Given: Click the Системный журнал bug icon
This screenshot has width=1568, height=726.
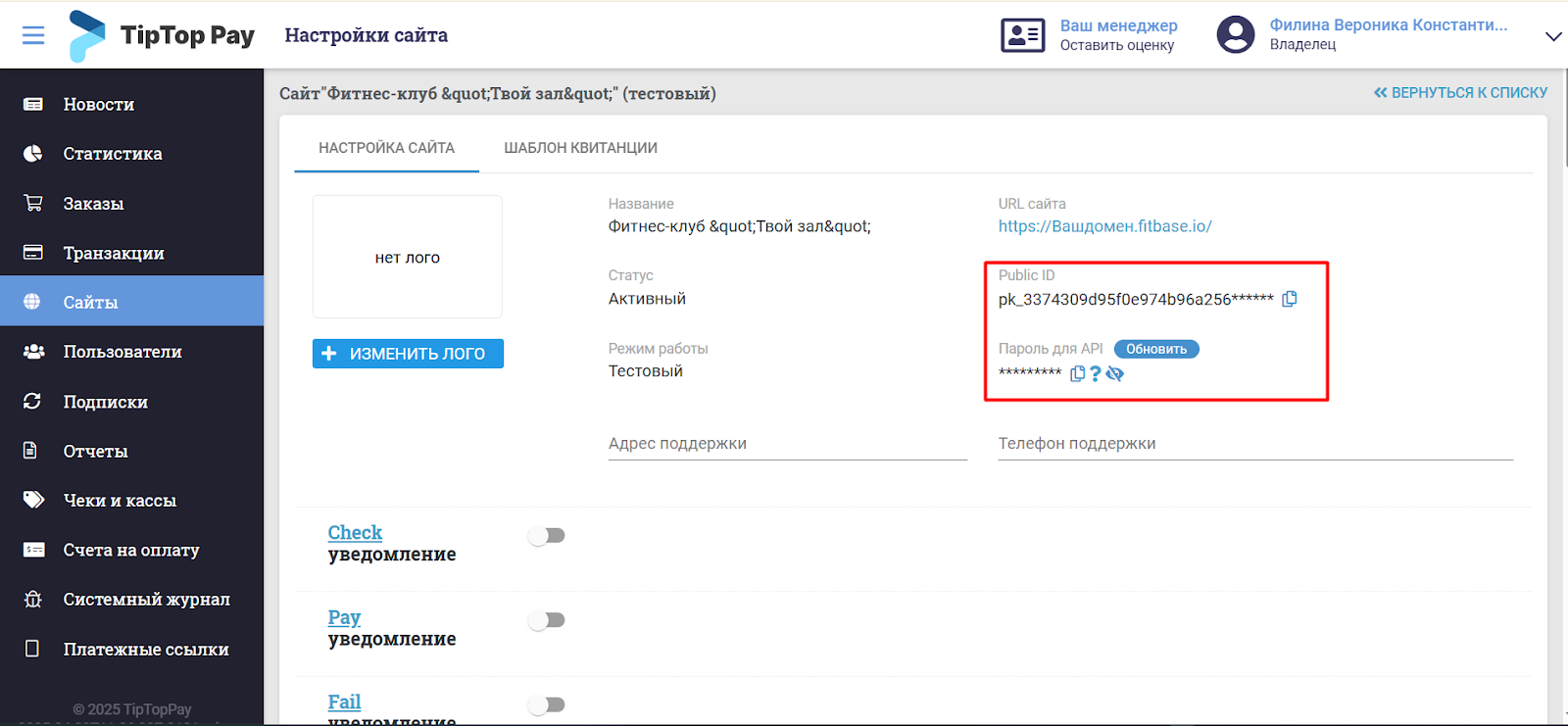Looking at the screenshot, I should click(x=33, y=599).
